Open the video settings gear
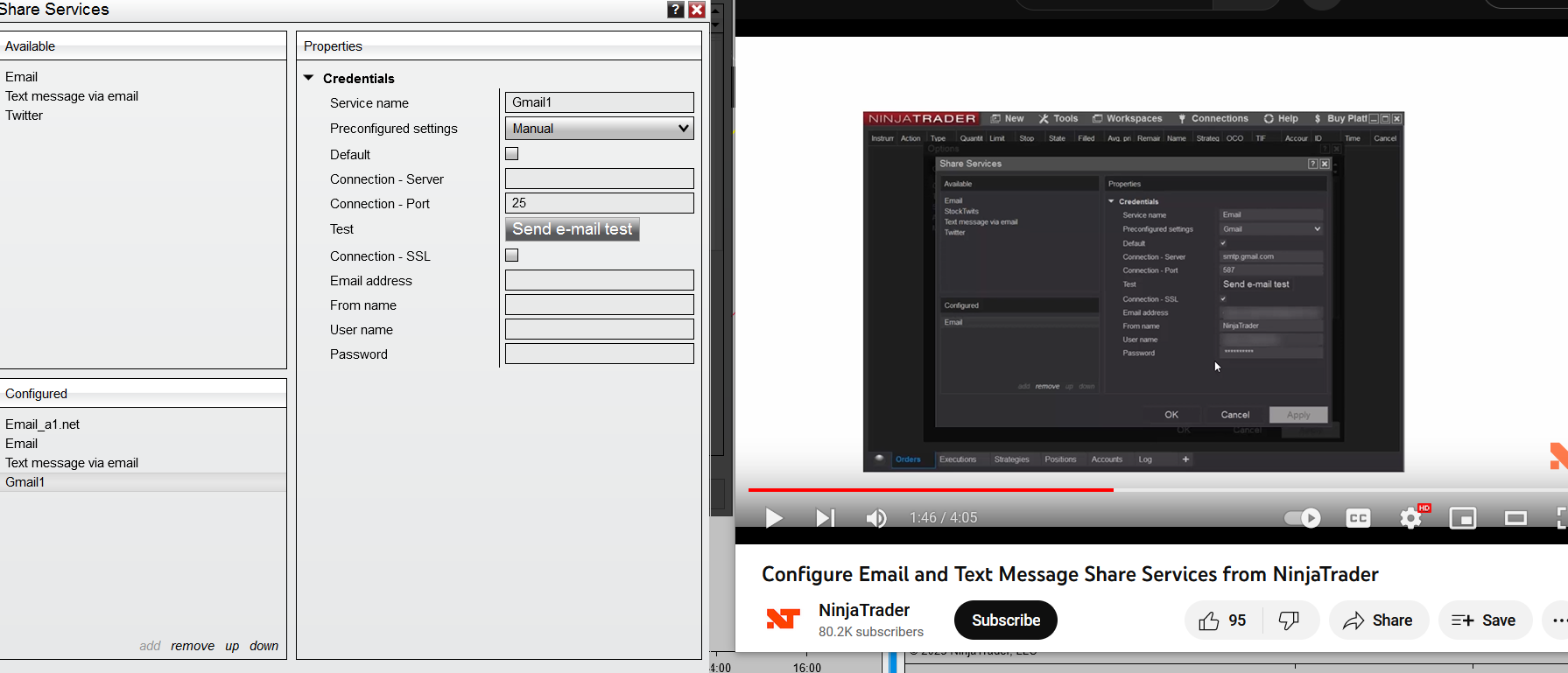Viewport: 1568px width, 673px height. click(1410, 518)
